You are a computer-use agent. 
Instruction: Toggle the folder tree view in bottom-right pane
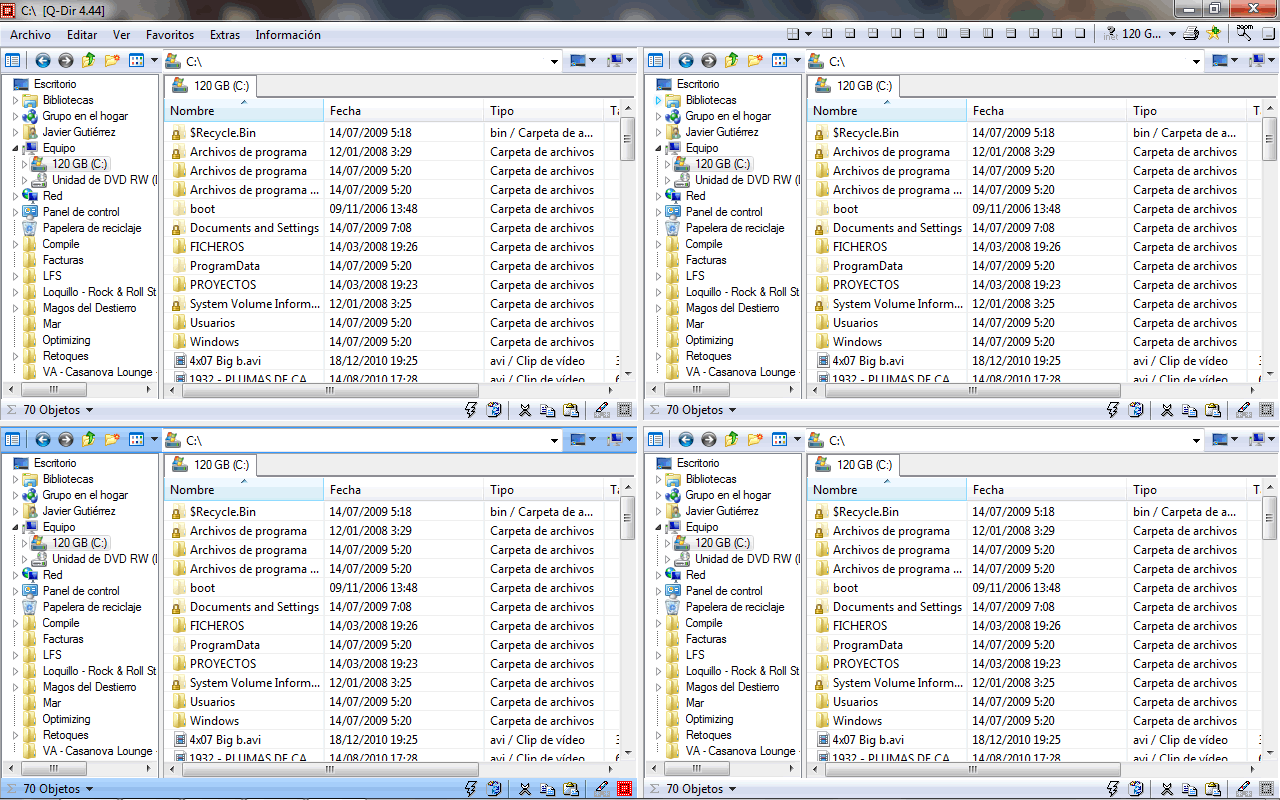(655, 440)
